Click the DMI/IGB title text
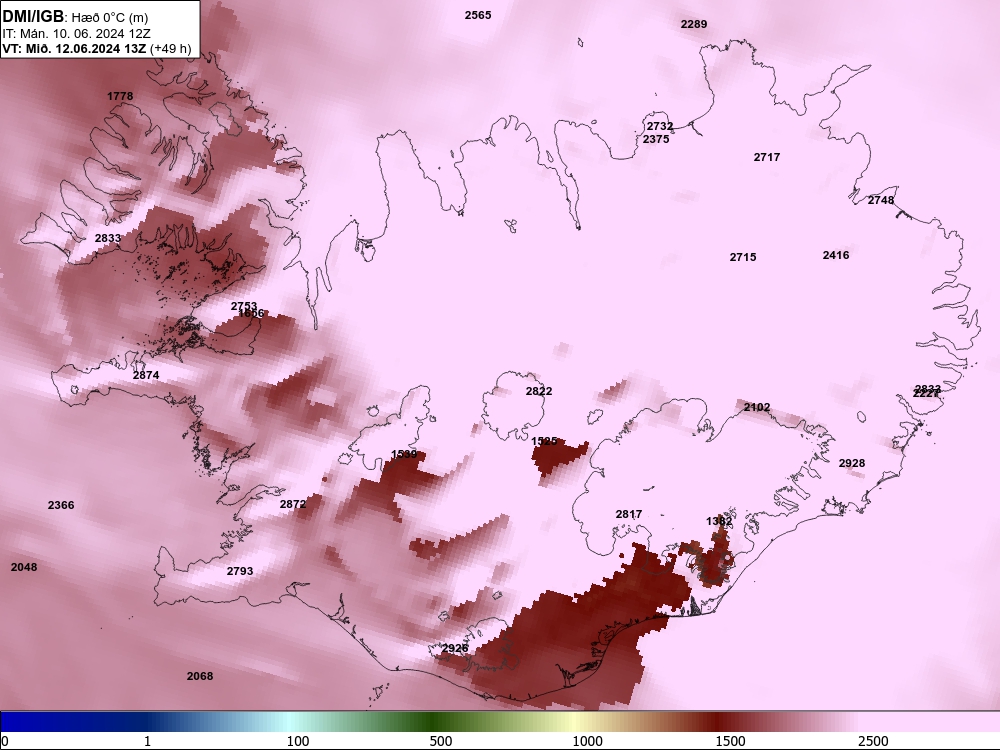This screenshot has width=1000, height=750. click(33, 17)
